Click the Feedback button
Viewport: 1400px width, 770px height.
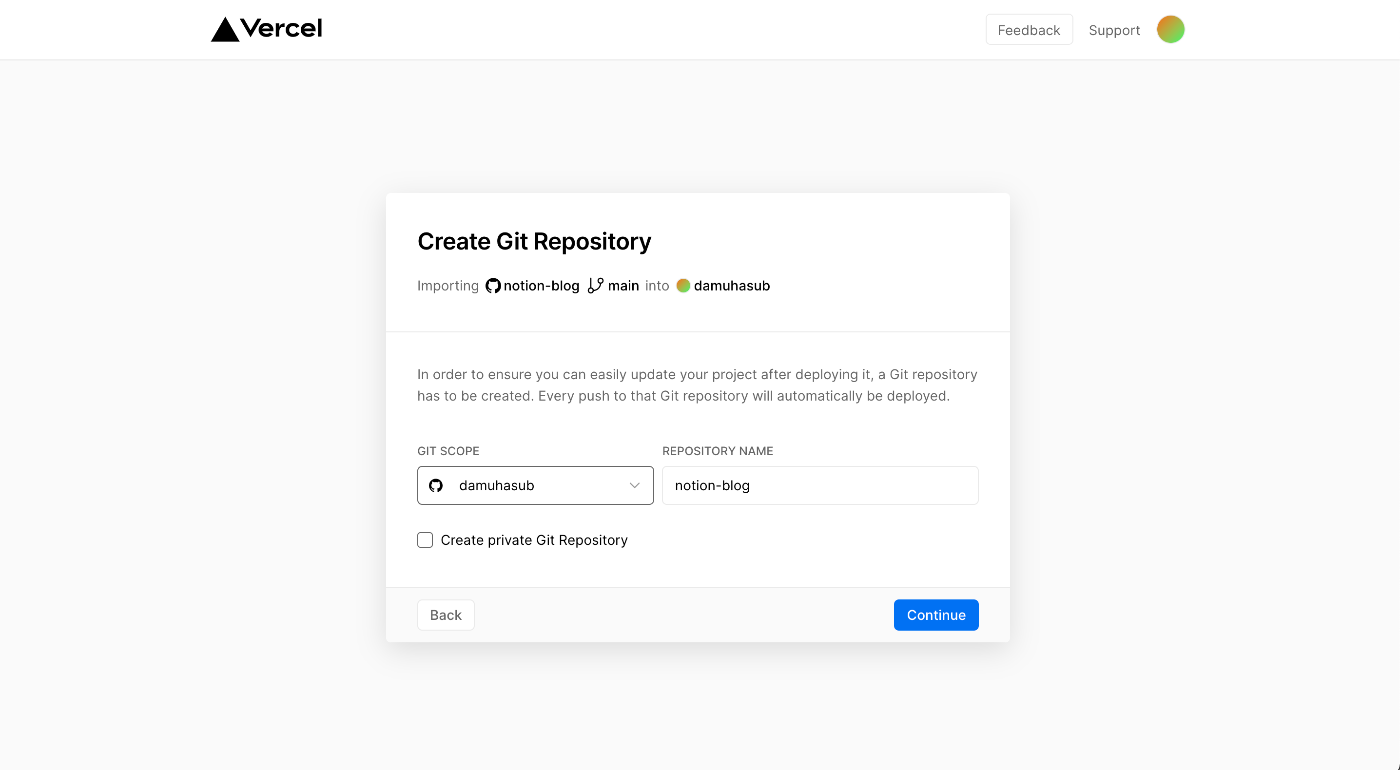[1029, 30]
